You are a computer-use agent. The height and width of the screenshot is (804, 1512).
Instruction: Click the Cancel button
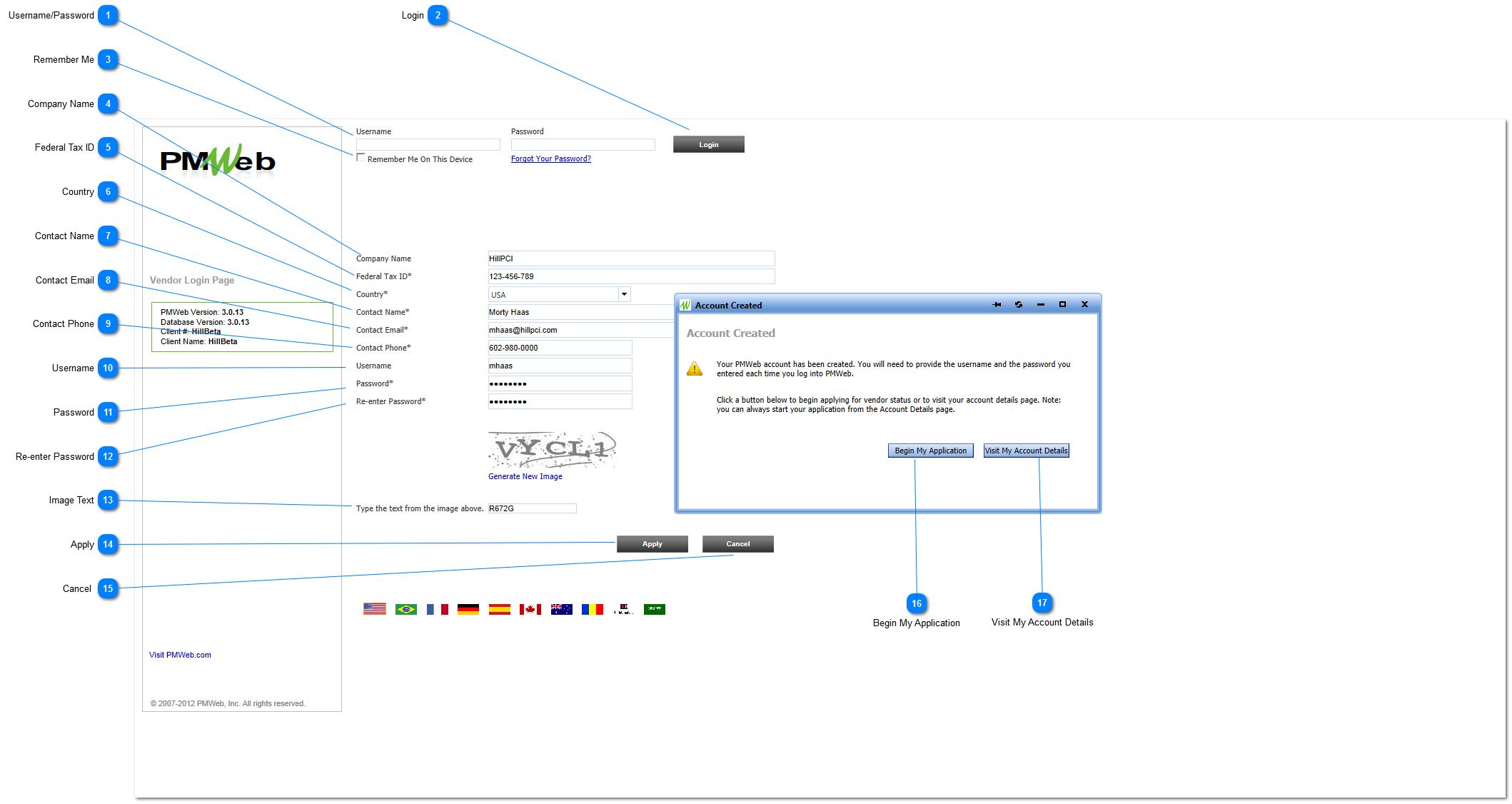pos(738,544)
